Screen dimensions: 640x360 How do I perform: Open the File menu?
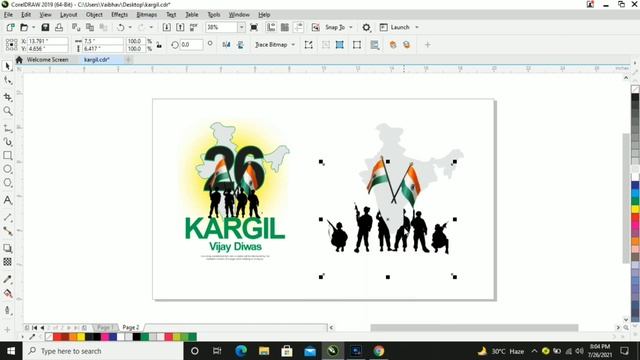pyautogui.click(x=8, y=15)
